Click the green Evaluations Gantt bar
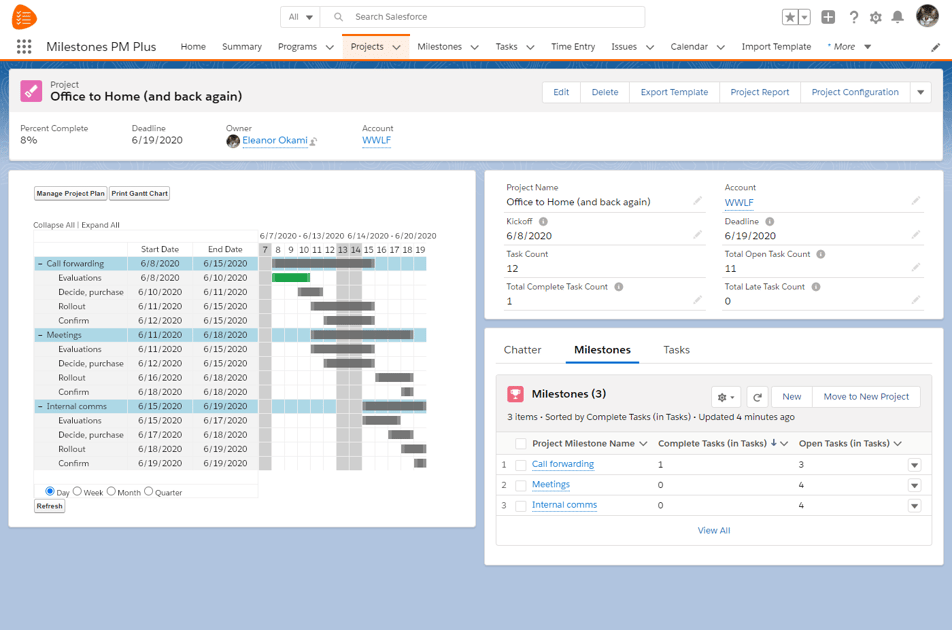 (291, 278)
